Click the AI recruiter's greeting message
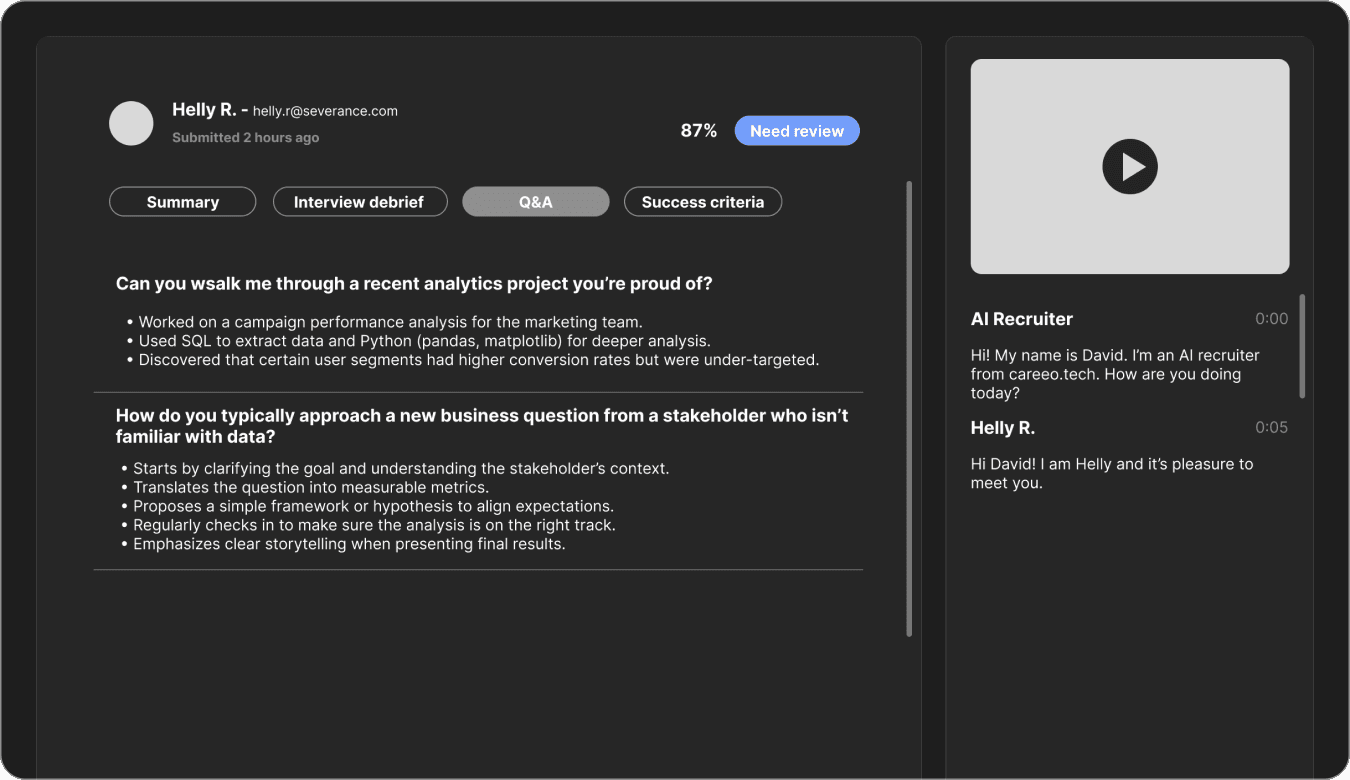The width and height of the screenshot is (1350, 780). point(1115,374)
